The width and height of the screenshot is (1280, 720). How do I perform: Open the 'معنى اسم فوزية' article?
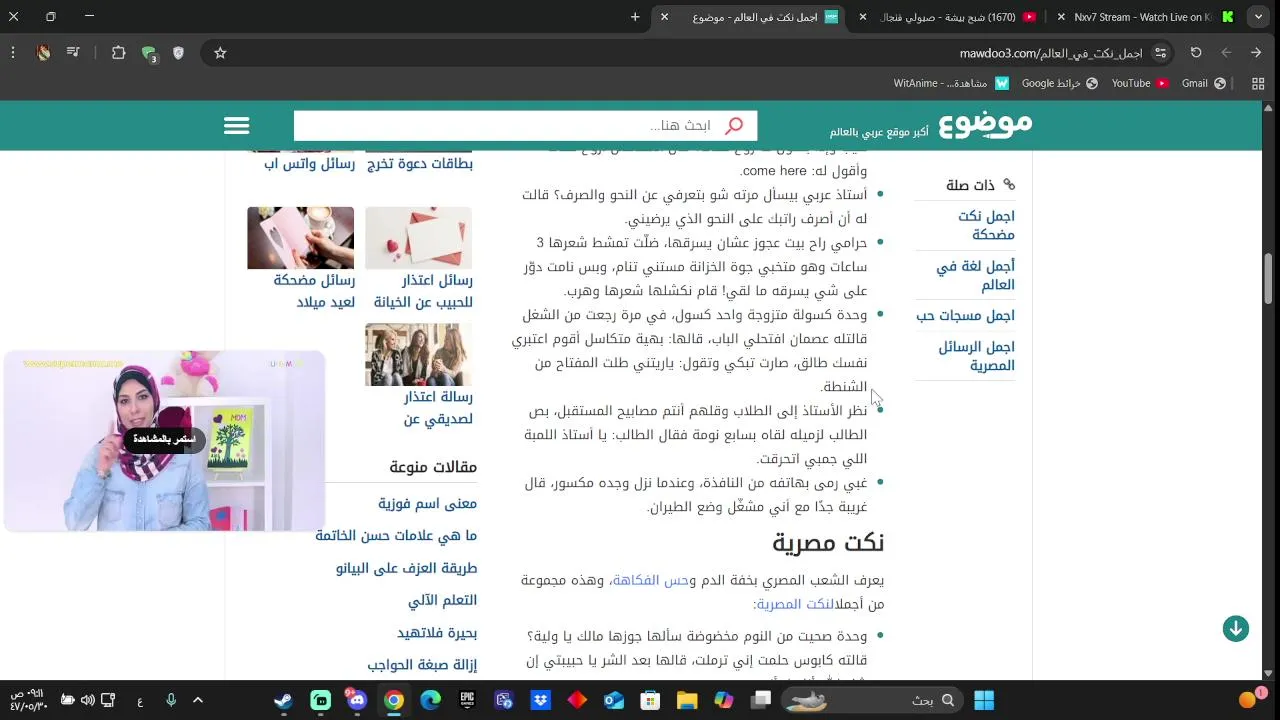pyautogui.click(x=427, y=504)
